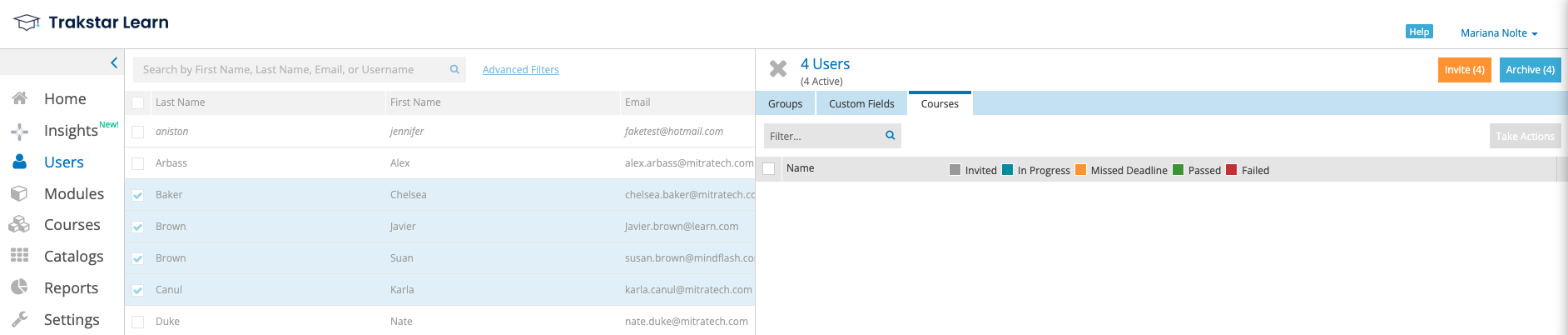
Task: Click the Users person icon
Action: (20, 162)
